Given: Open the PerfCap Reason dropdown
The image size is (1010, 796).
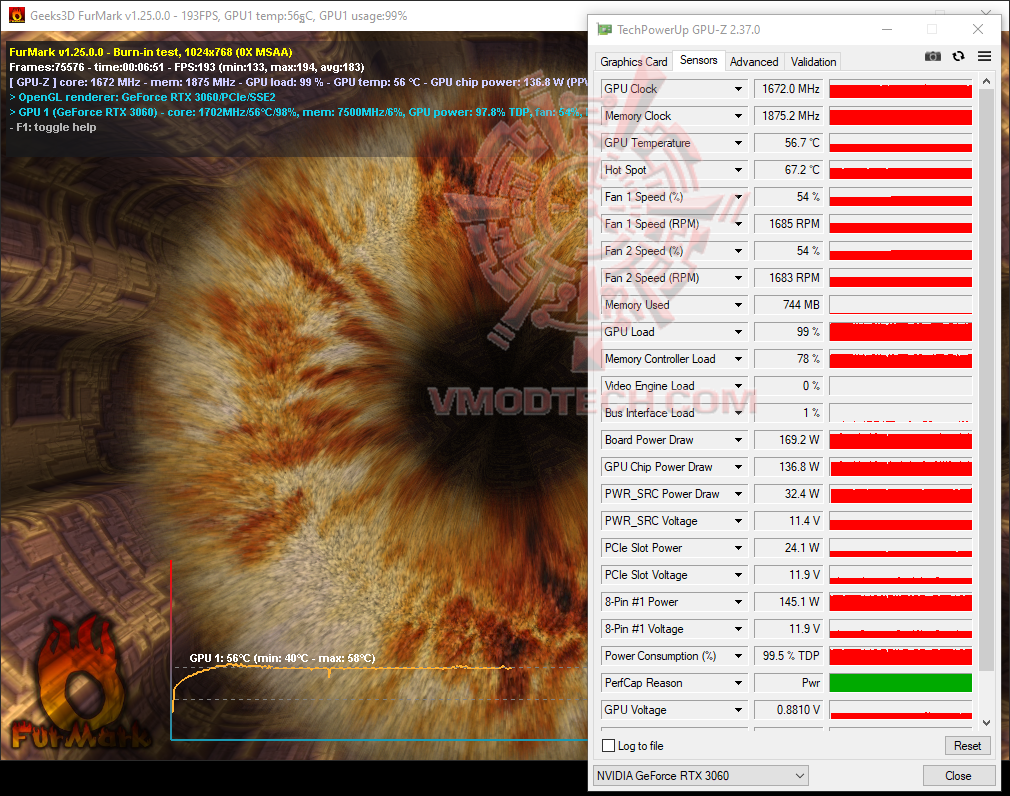Looking at the screenshot, I should click(x=738, y=684).
